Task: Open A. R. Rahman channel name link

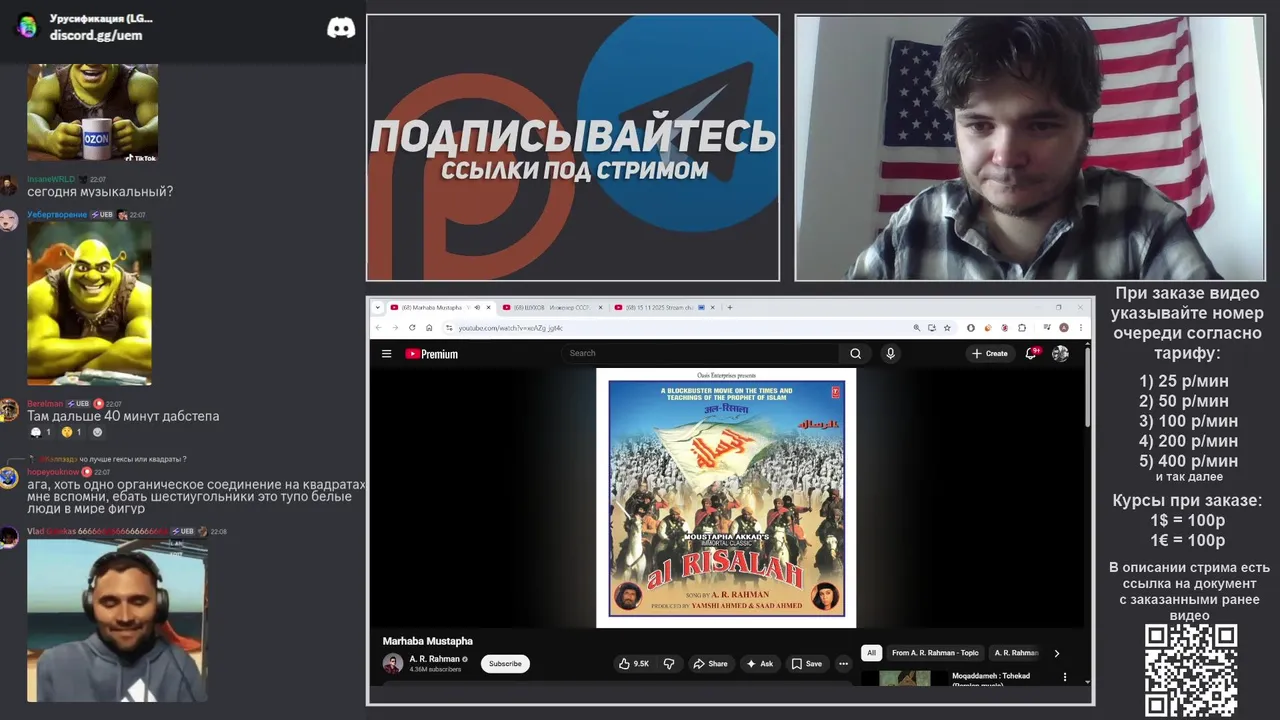Action: coord(434,659)
